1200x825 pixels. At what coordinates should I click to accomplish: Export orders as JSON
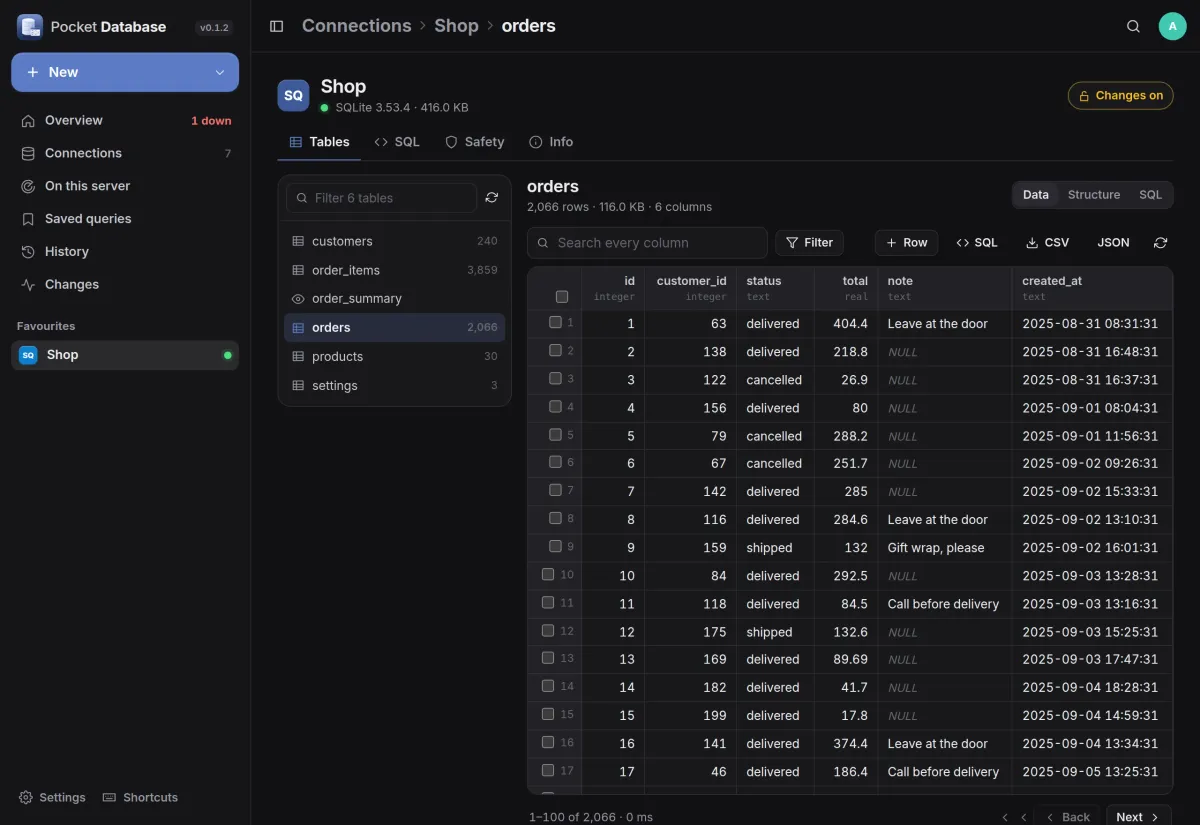pyautogui.click(x=1113, y=243)
